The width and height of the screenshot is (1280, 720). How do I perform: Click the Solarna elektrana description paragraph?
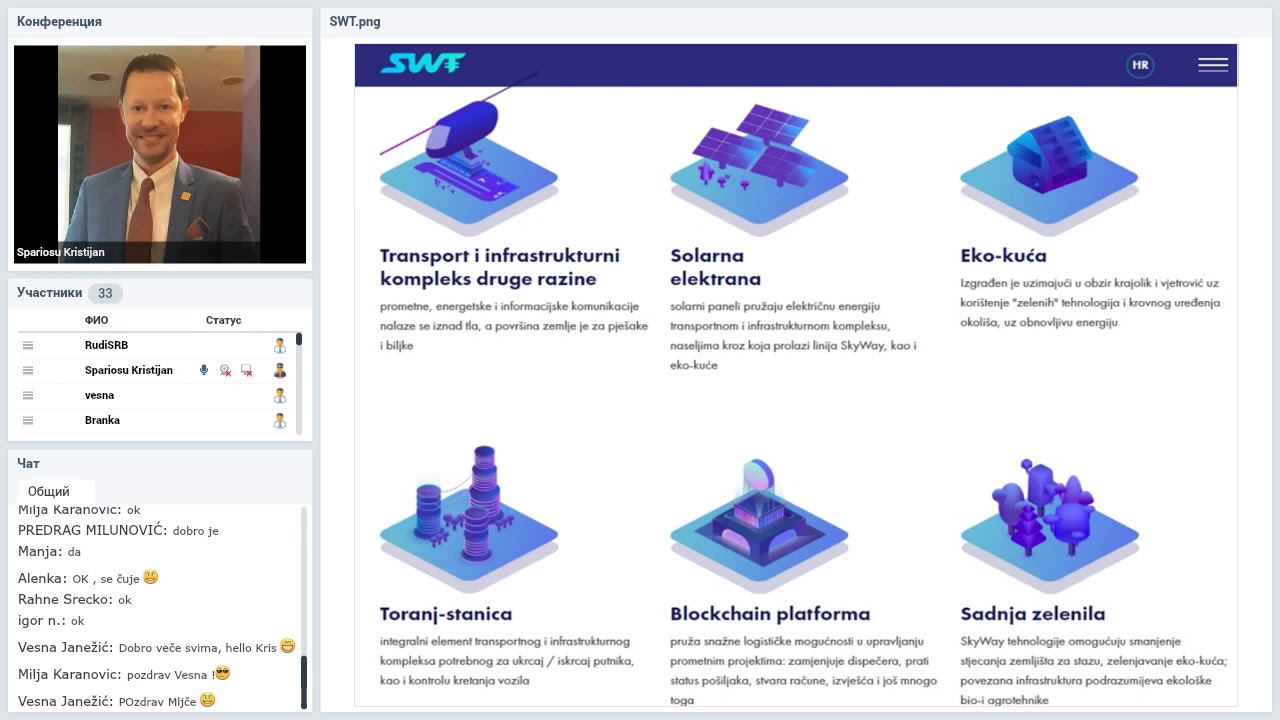tap(794, 336)
